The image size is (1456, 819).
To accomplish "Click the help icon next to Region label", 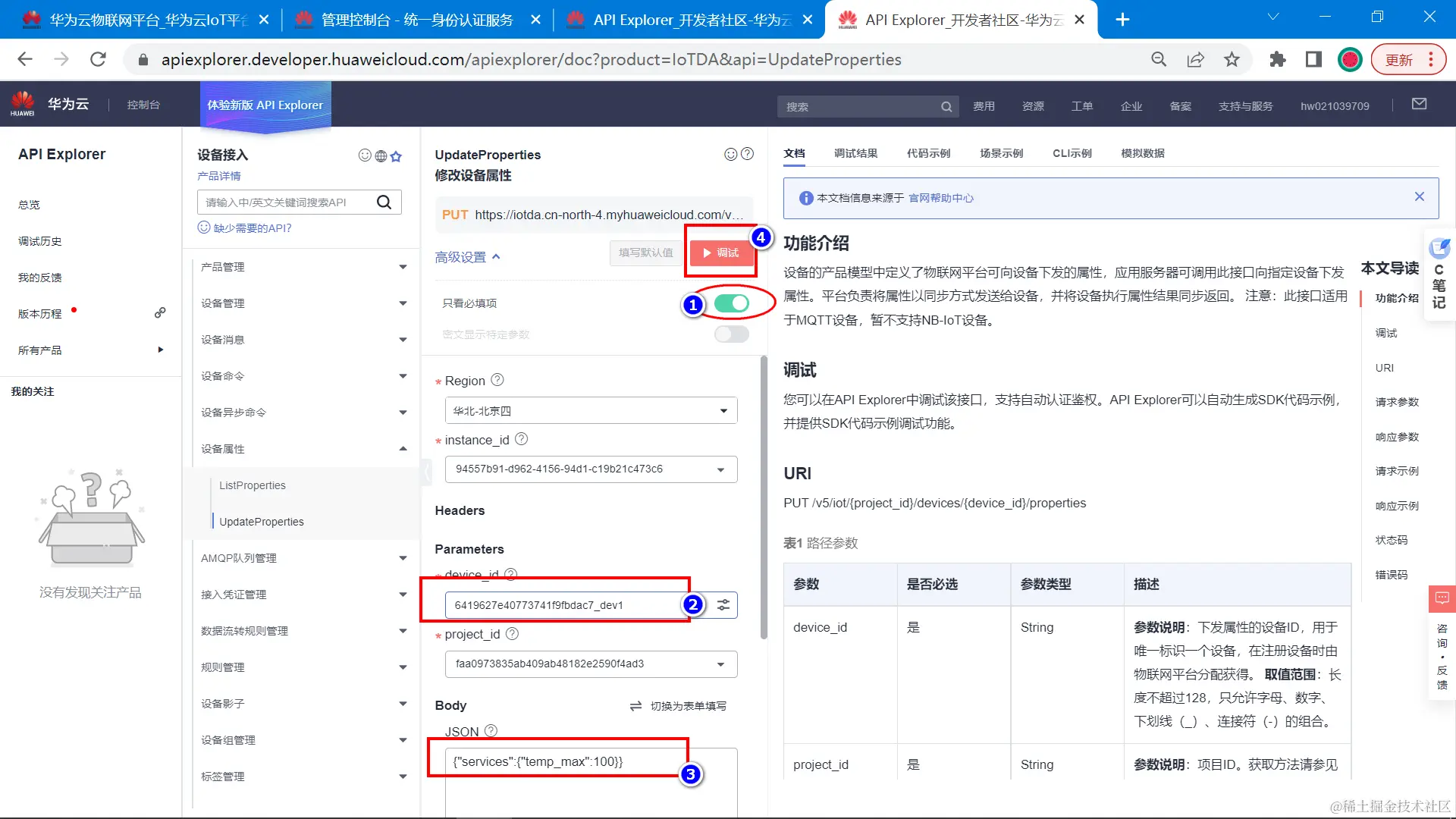I will [497, 380].
